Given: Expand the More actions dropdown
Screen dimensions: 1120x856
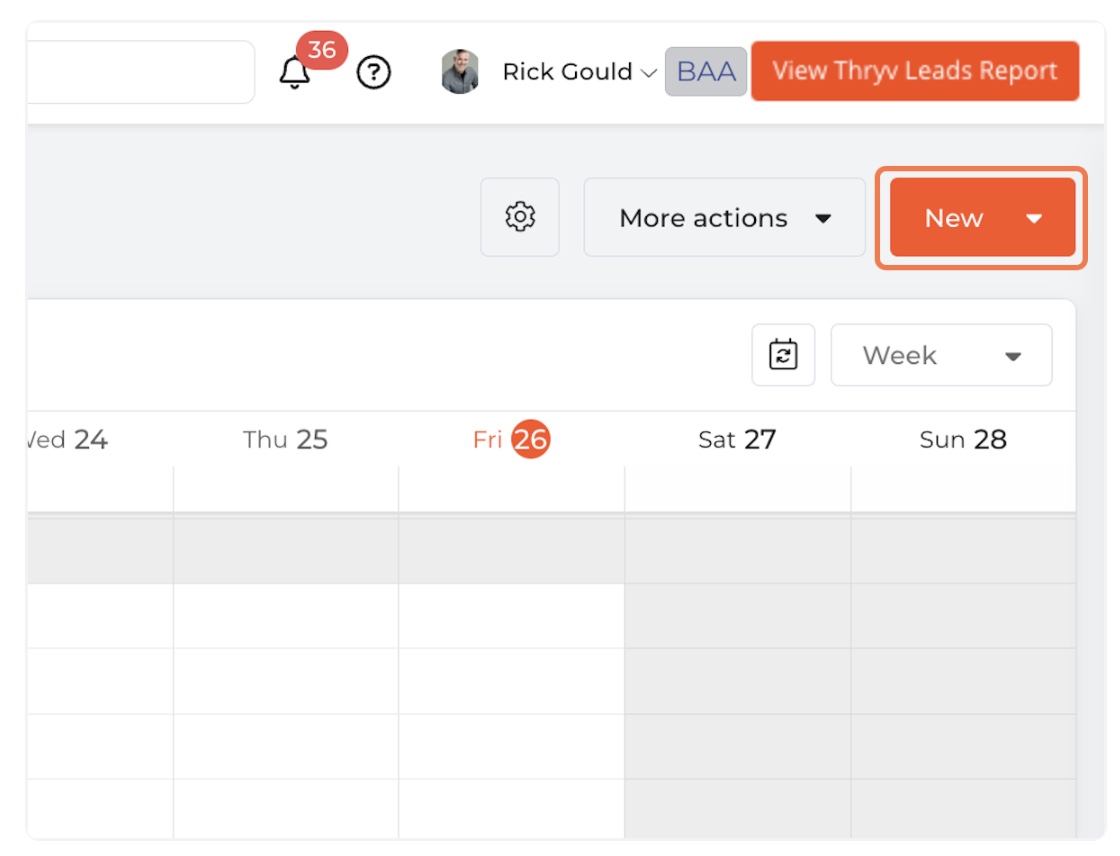Looking at the screenshot, I should [724, 217].
